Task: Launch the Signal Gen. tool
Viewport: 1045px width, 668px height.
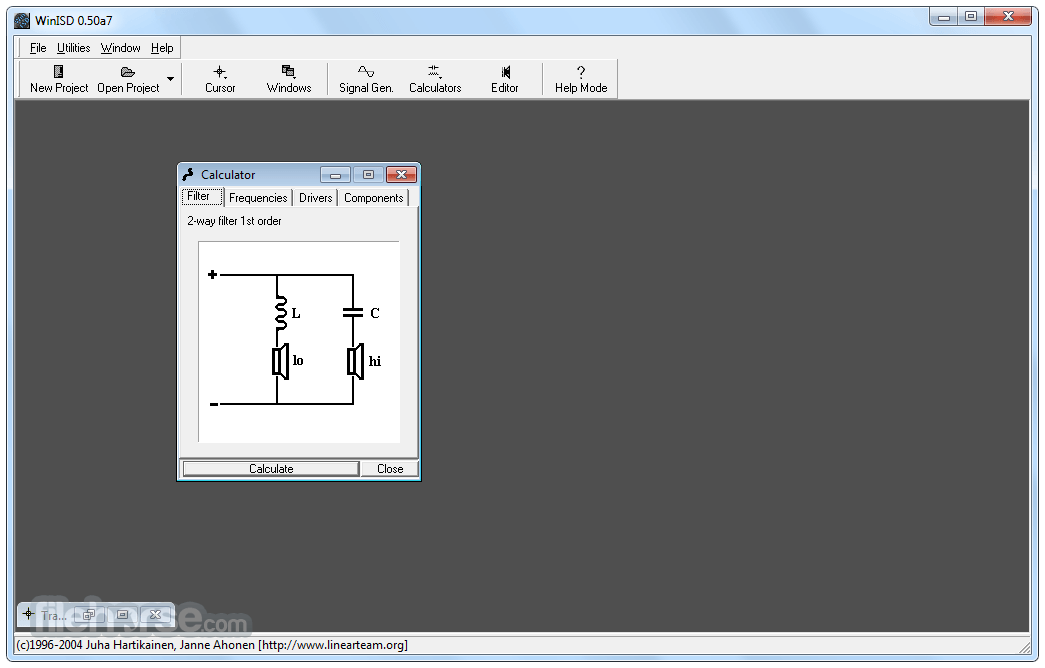Action: pos(366,79)
